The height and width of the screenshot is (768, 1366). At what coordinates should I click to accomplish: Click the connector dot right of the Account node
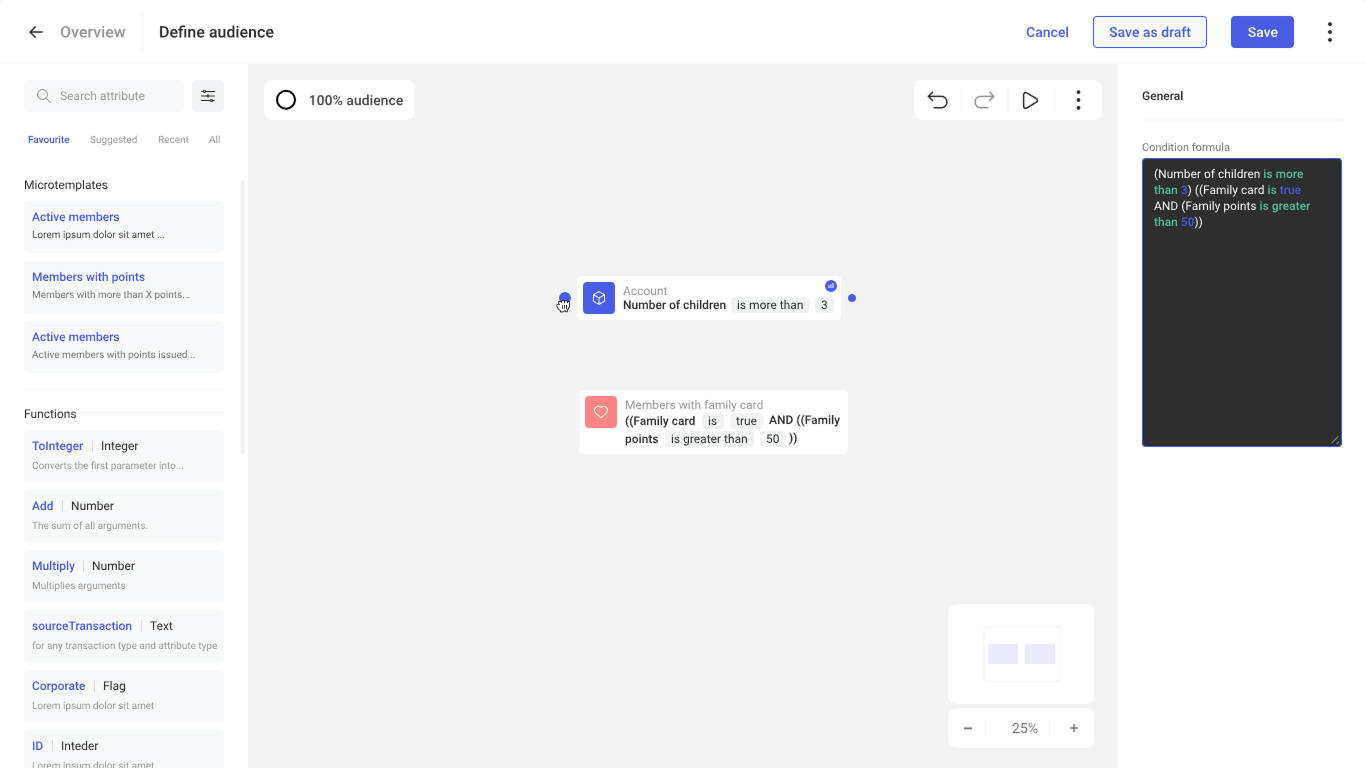point(852,297)
